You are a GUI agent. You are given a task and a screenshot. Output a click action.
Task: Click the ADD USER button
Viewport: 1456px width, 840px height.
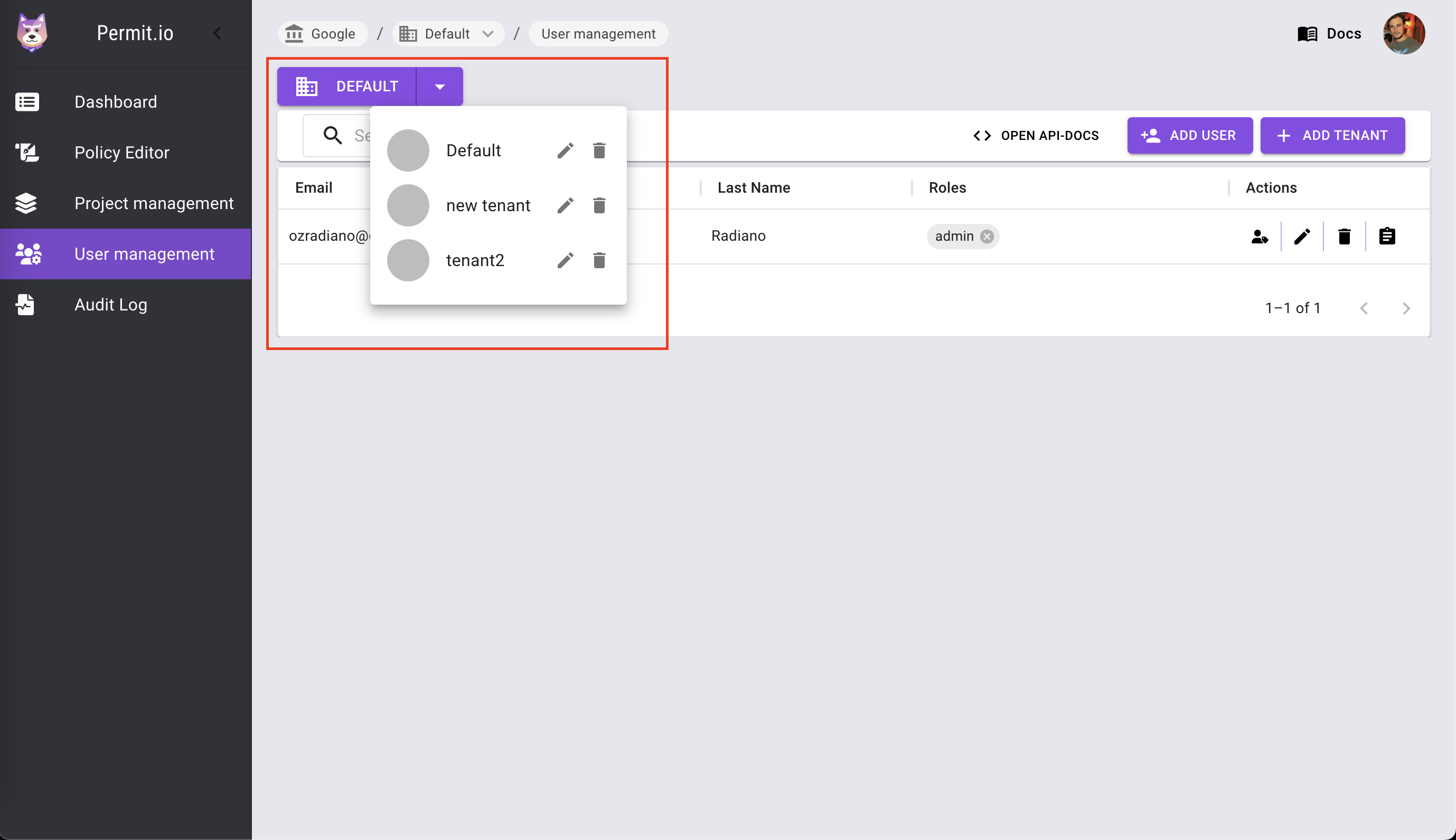(1189, 135)
